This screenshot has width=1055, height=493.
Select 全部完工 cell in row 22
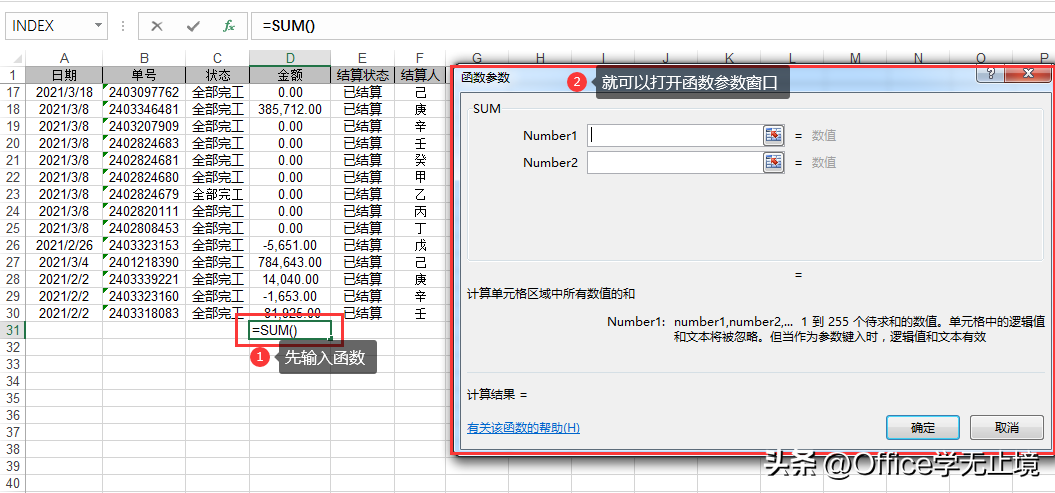pyautogui.click(x=217, y=177)
